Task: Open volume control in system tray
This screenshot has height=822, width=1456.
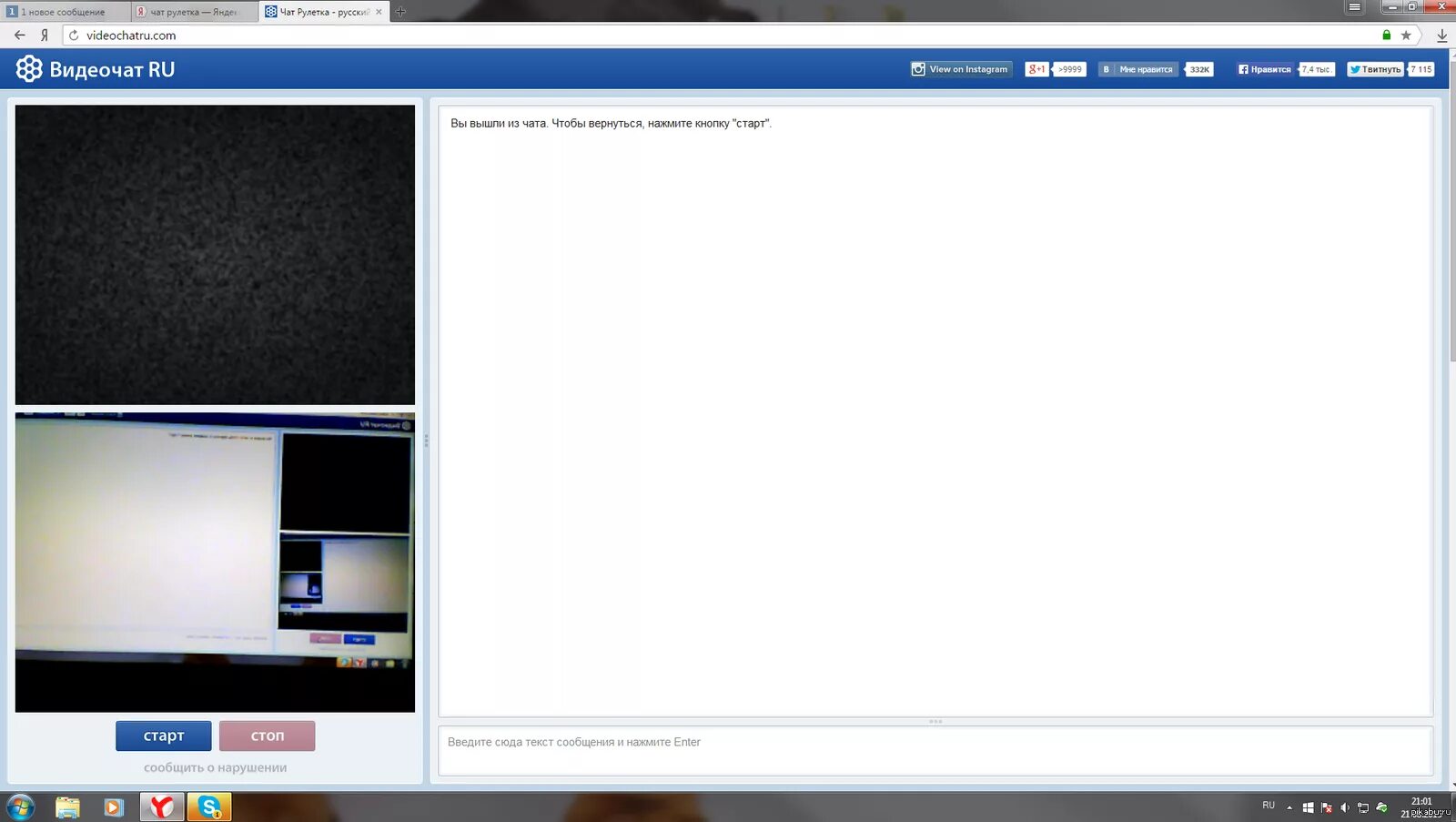Action: pyautogui.click(x=1344, y=807)
